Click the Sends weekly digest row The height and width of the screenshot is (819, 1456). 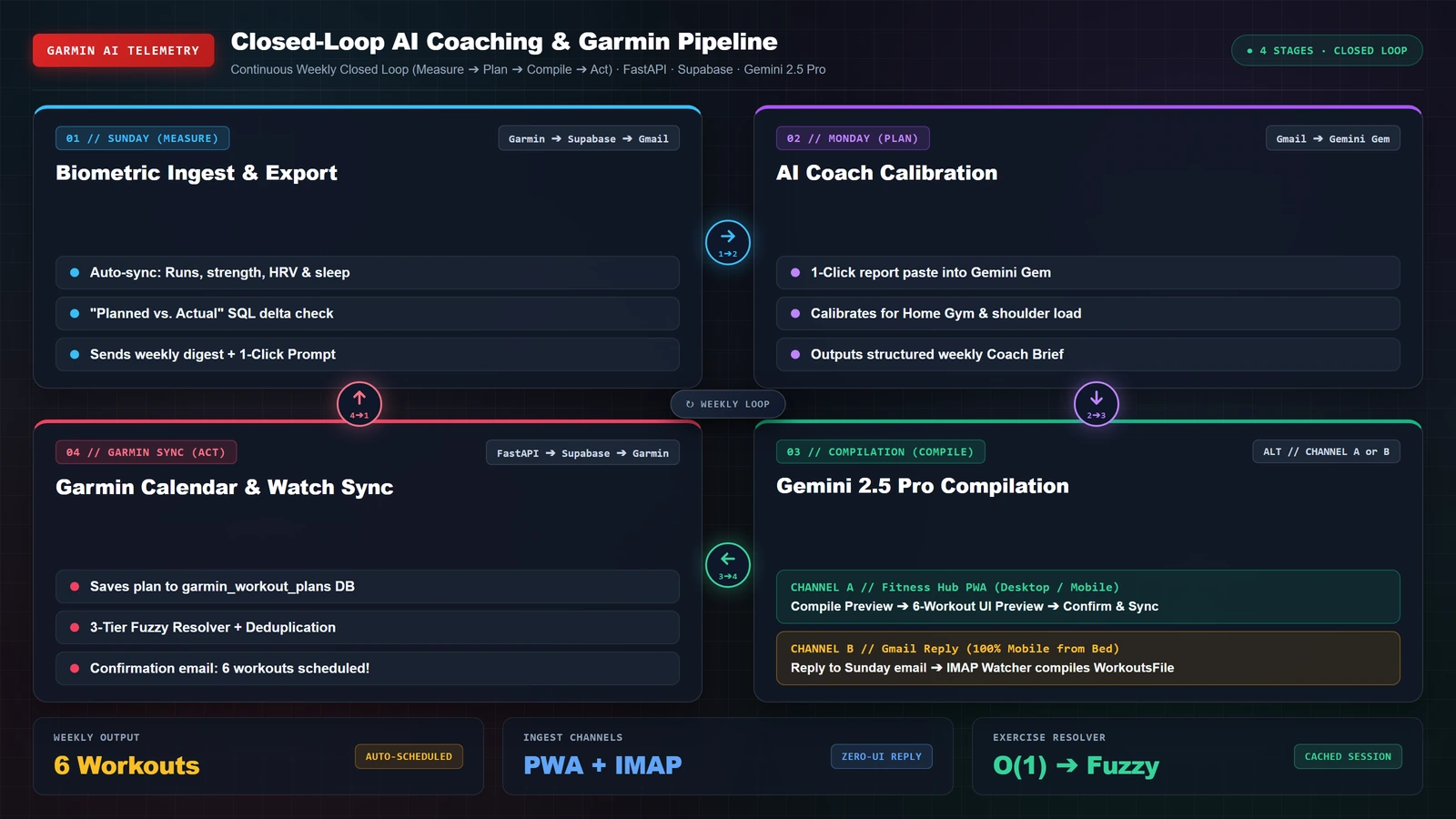tap(368, 354)
